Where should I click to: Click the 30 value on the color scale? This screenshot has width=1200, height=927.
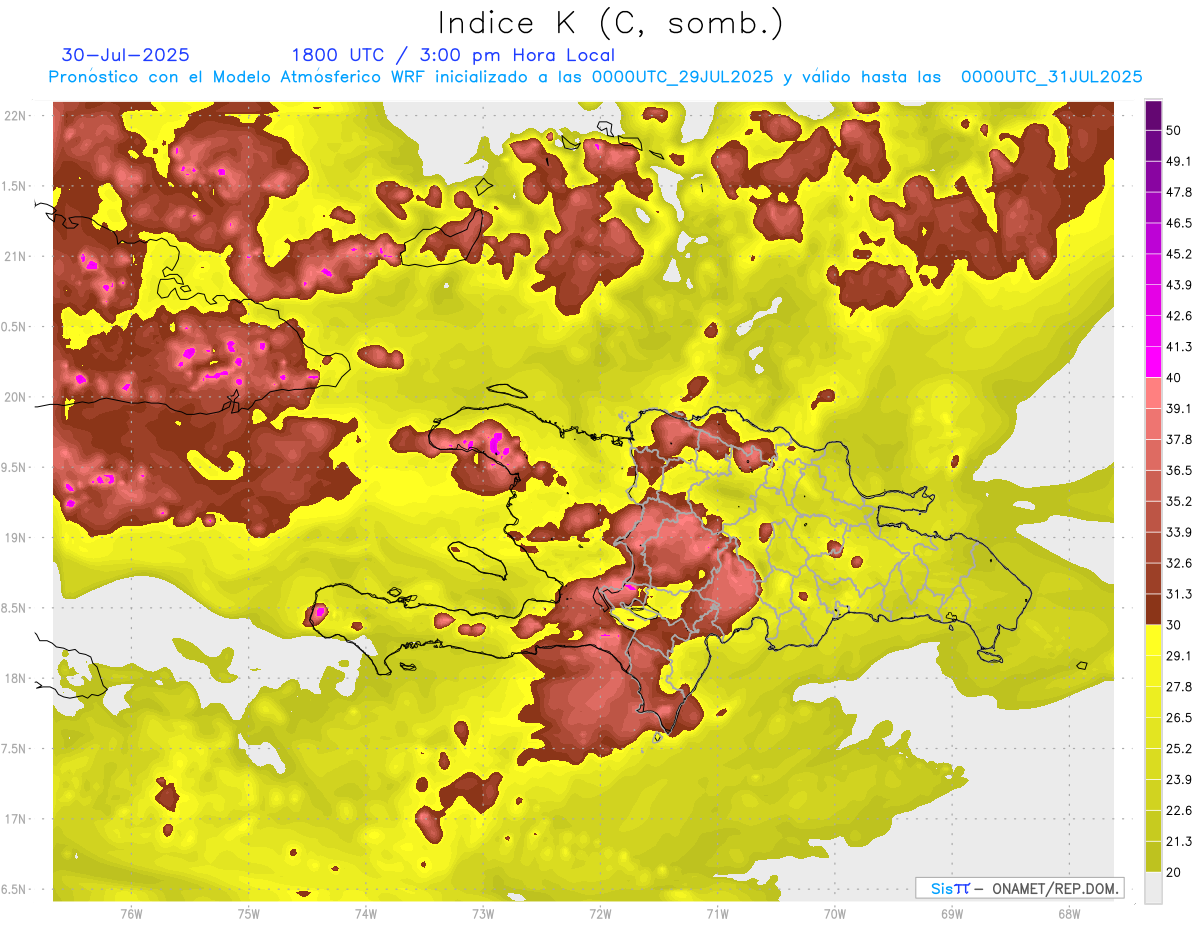(1174, 625)
